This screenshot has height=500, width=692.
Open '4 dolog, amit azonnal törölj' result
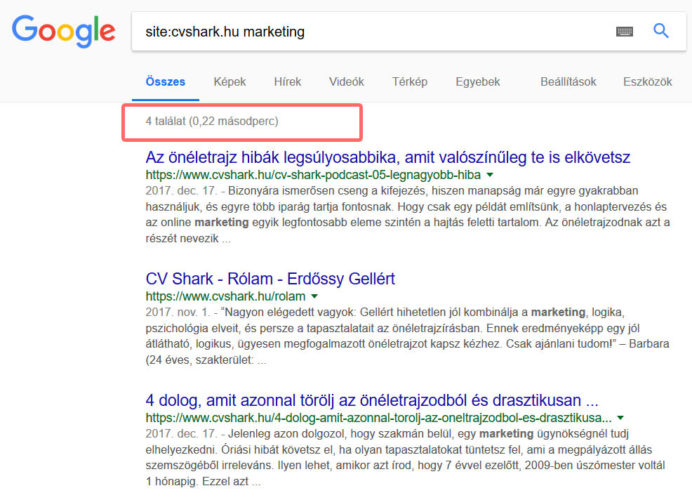tap(372, 400)
